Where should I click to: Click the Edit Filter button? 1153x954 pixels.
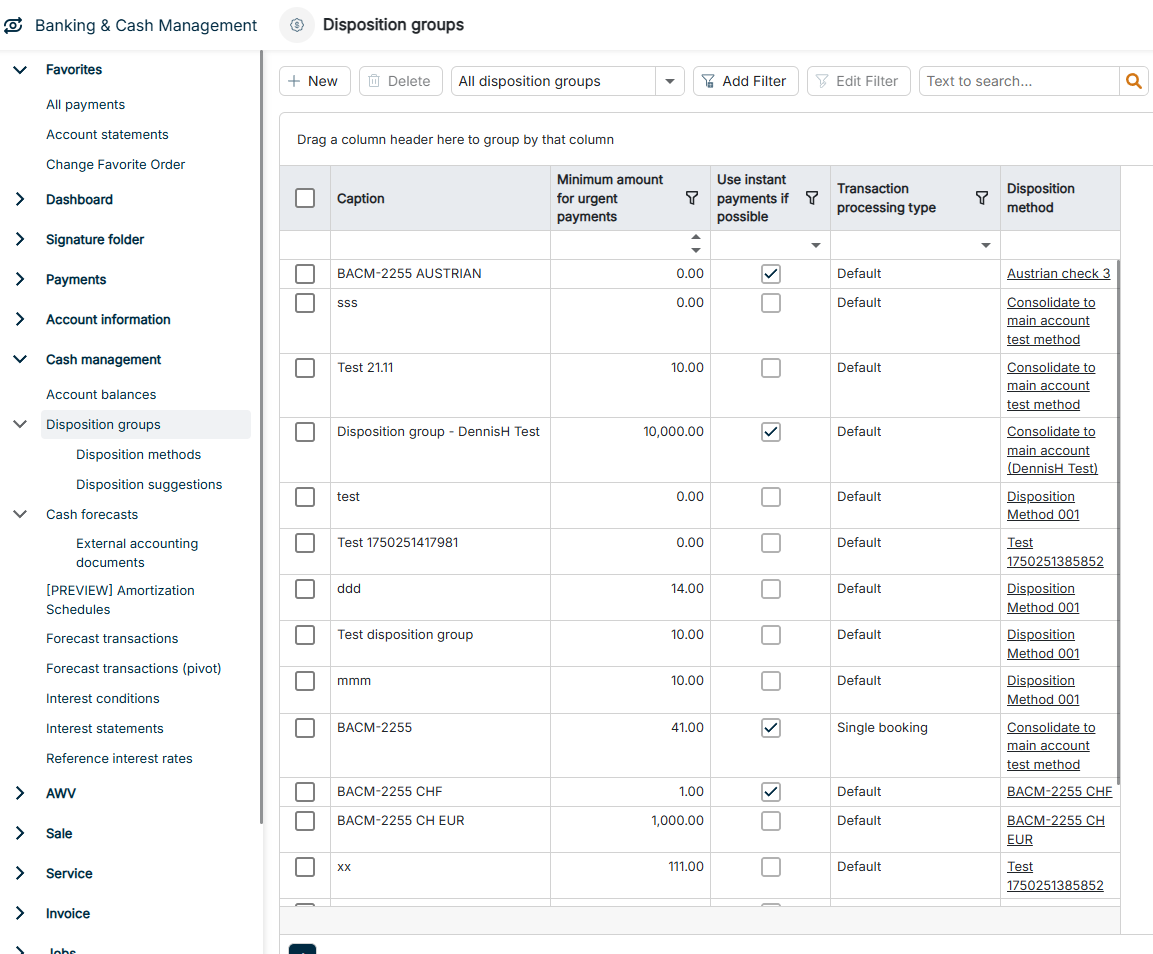858,81
